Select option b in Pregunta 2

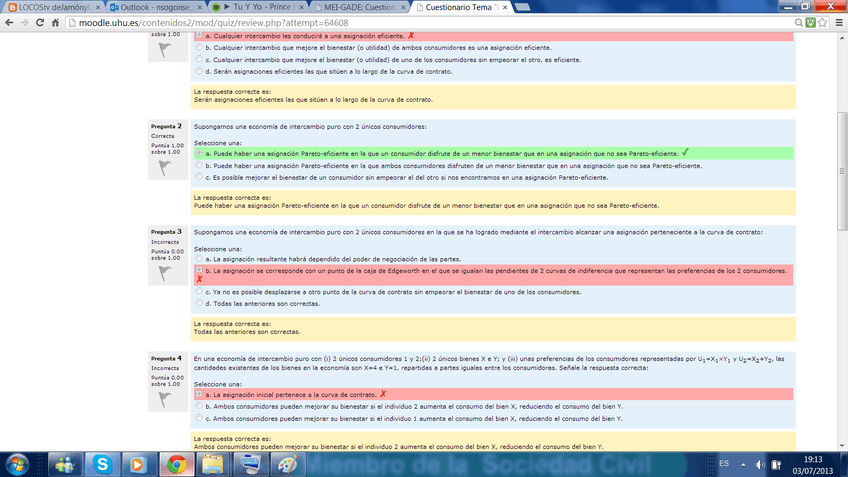point(198,165)
